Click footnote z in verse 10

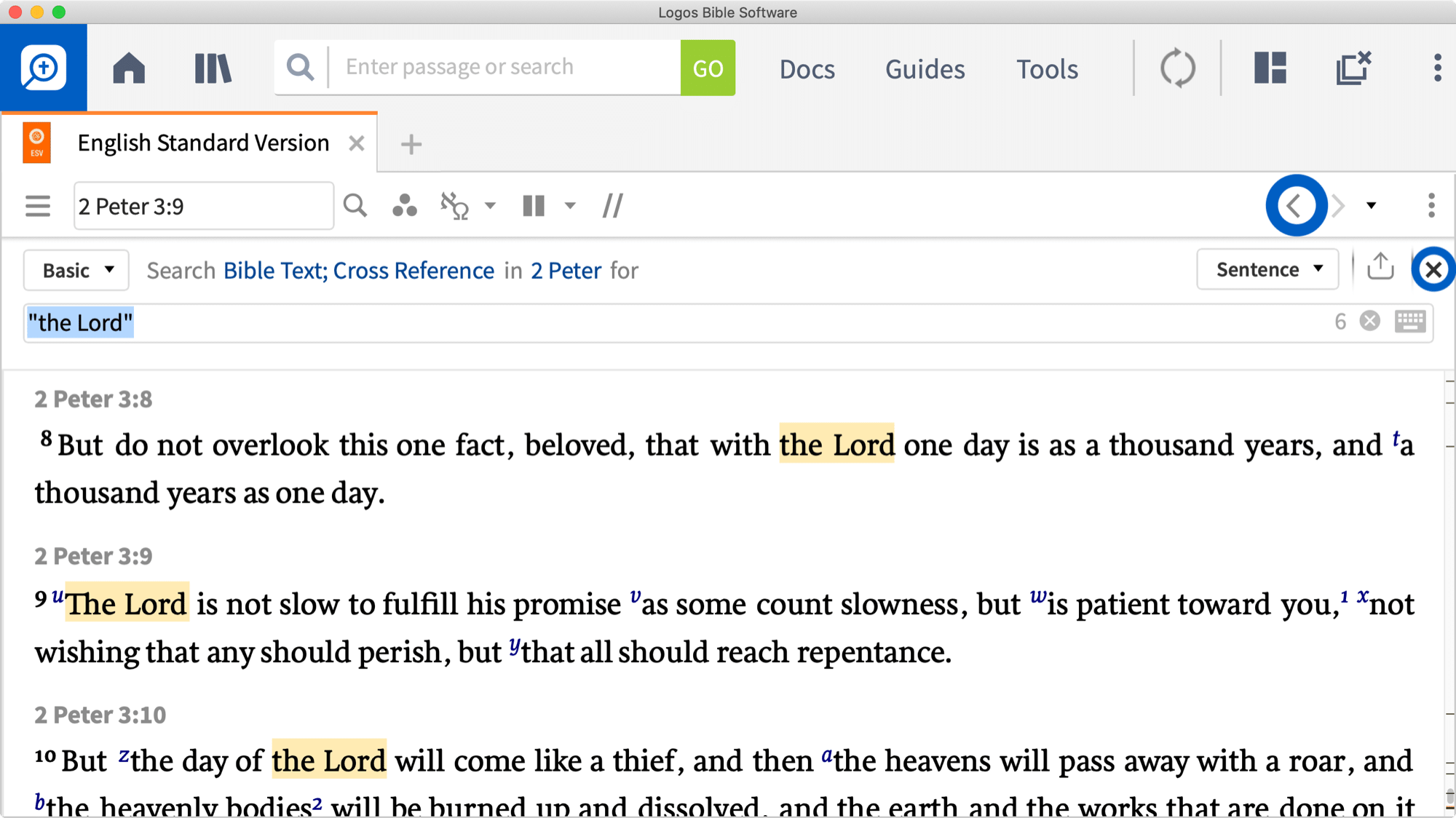(124, 755)
